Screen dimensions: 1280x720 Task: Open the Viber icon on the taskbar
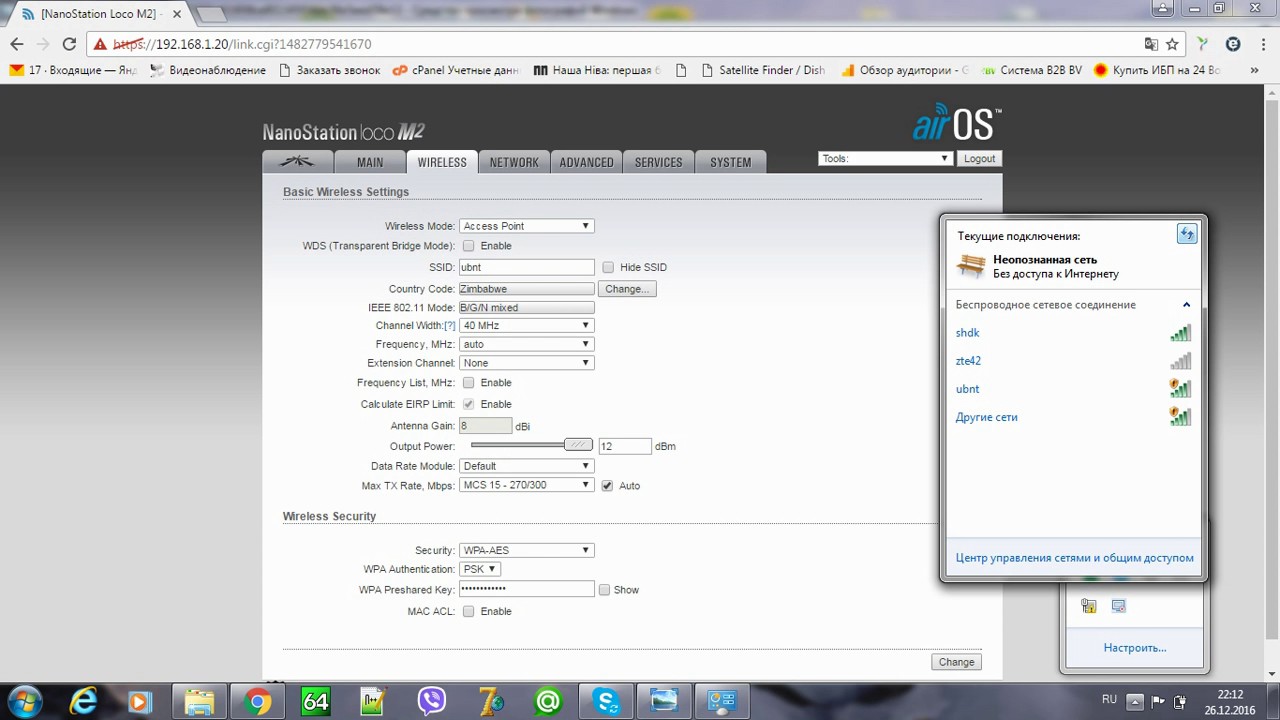point(431,702)
